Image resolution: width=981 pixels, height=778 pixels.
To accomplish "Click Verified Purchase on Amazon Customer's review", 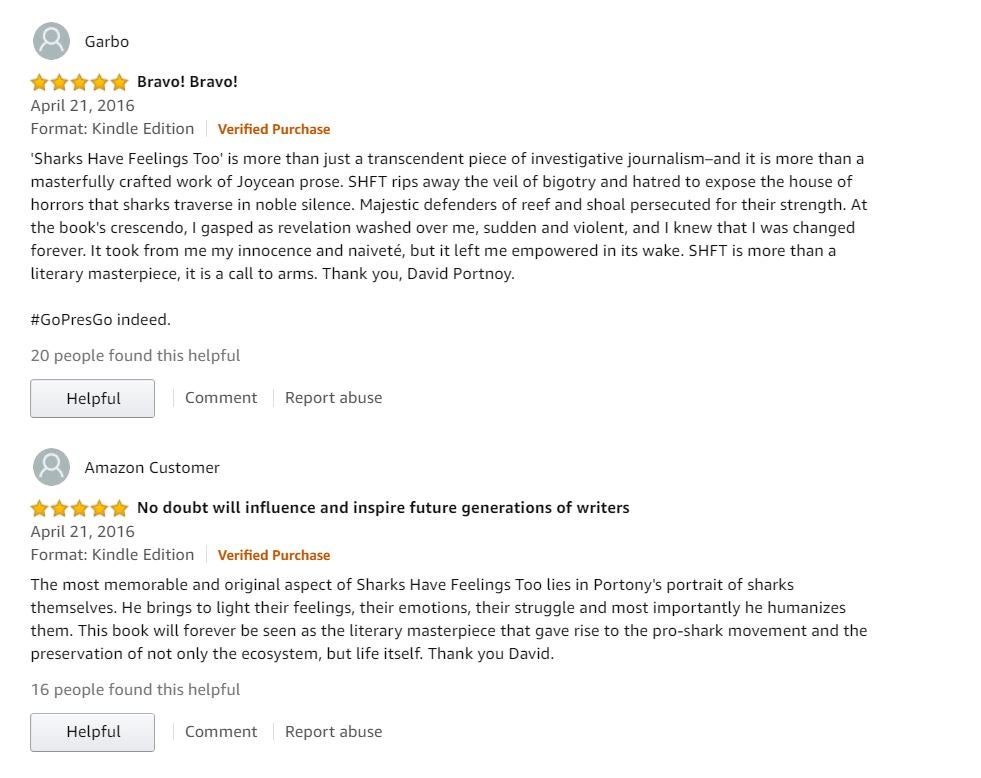I will (274, 555).
